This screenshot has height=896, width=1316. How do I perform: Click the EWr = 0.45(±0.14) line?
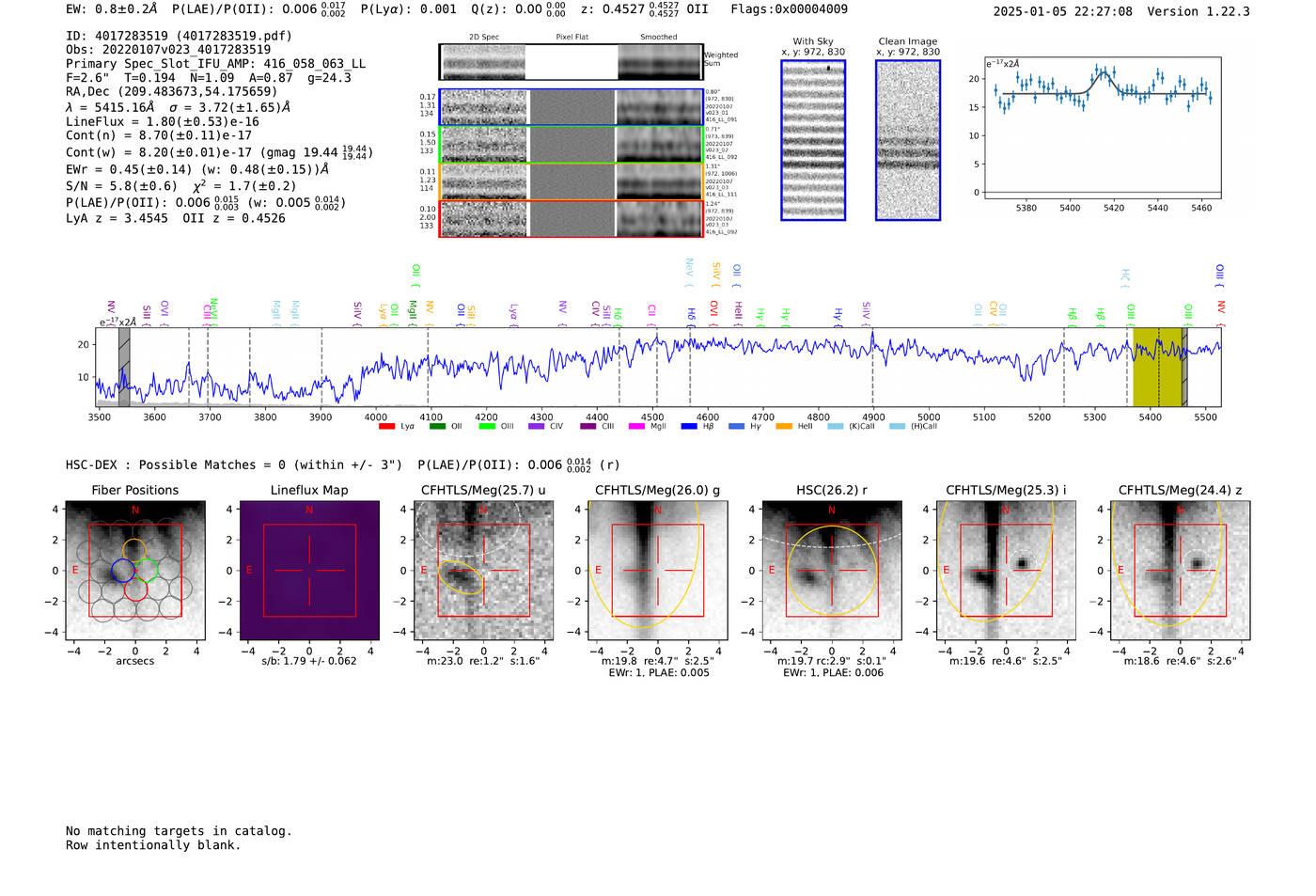coord(197,169)
